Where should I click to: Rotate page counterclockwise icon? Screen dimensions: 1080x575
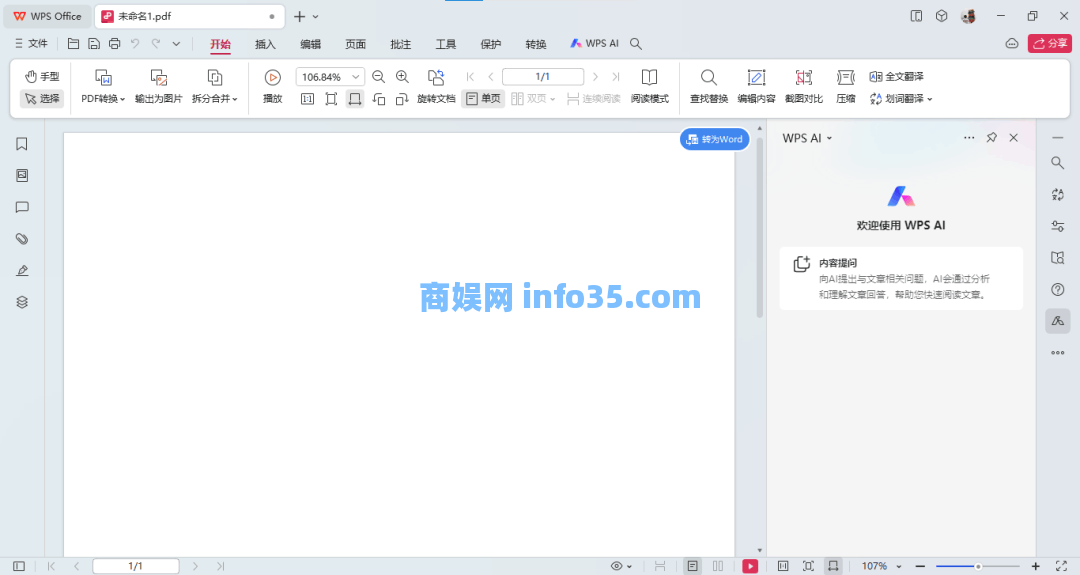[x=378, y=99]
